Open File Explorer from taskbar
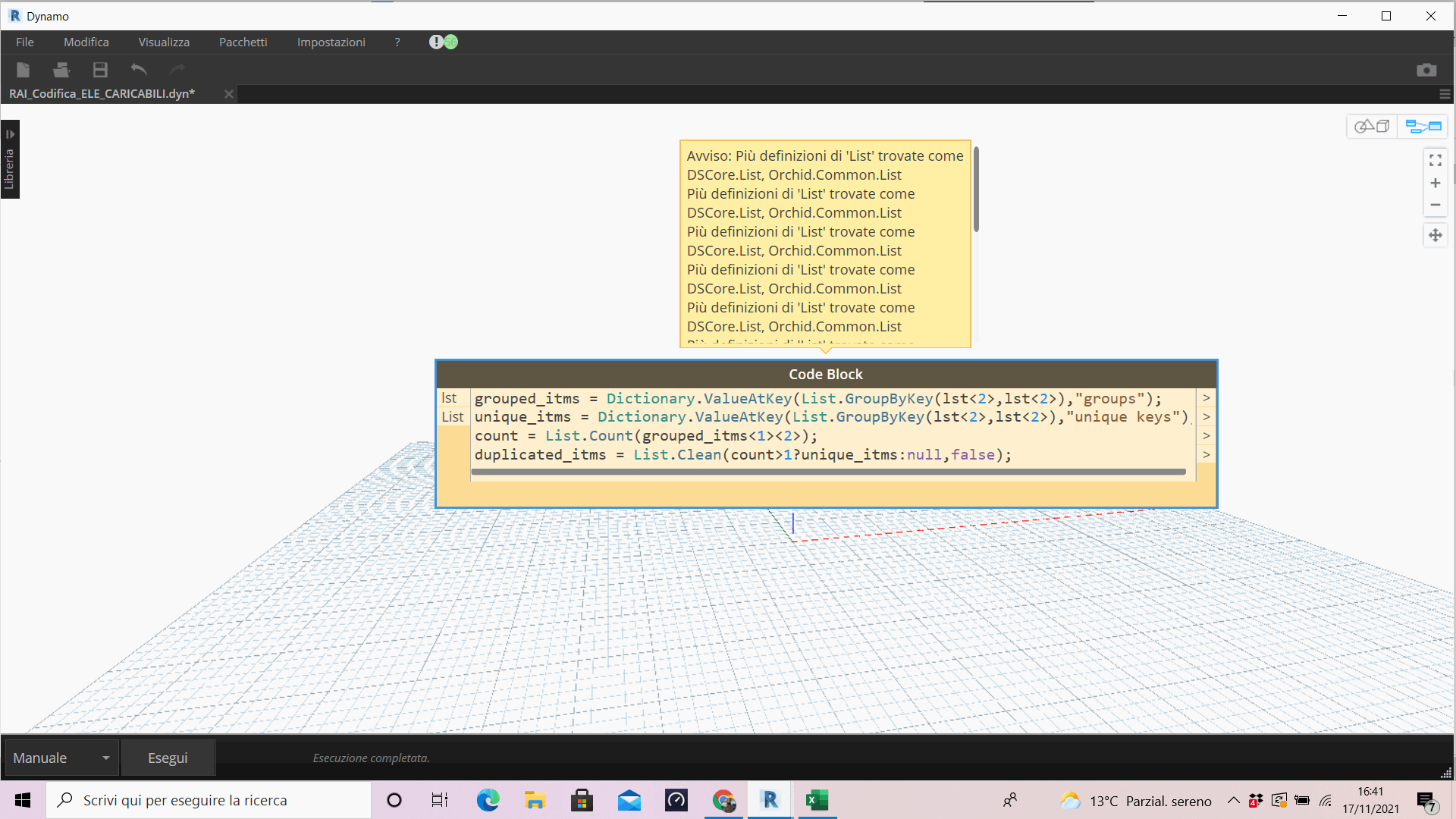The image size is (1456, 819). point(535,800)
